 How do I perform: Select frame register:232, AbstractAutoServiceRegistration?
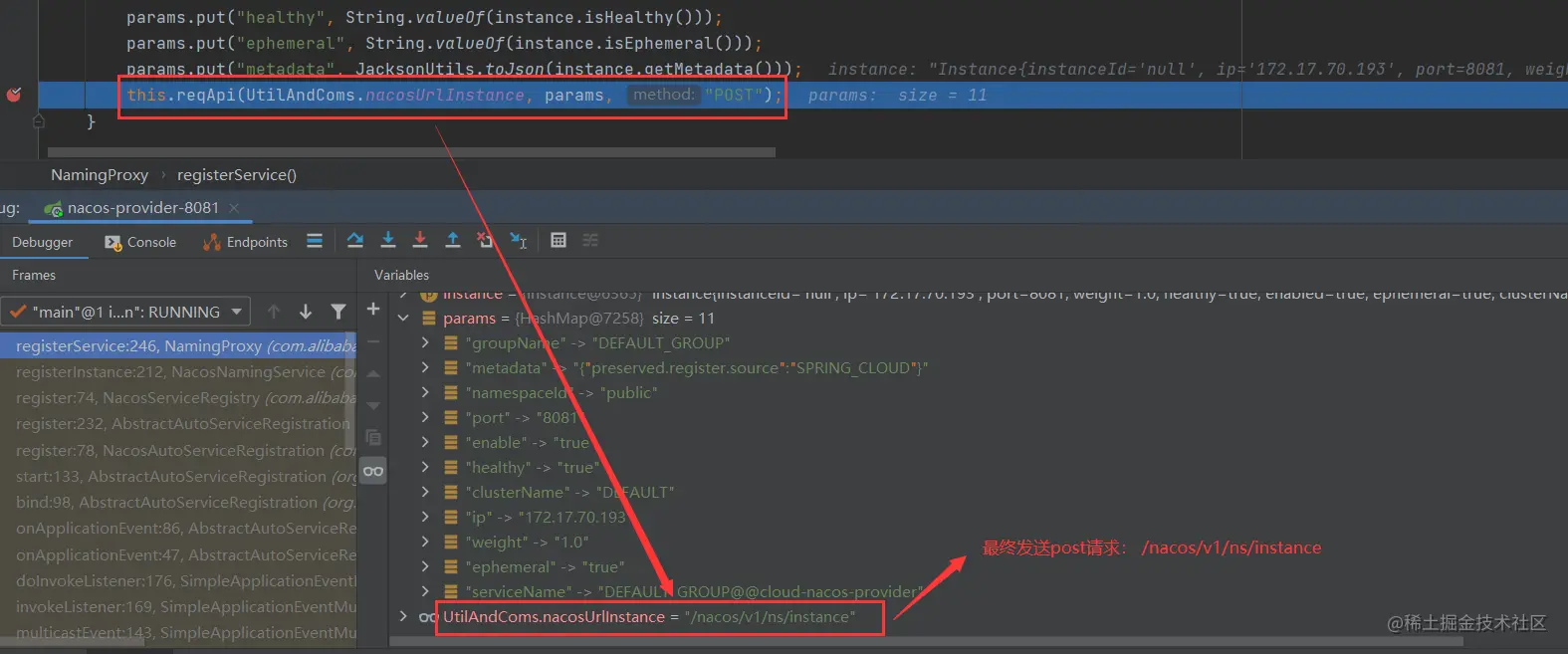[178, 423]
